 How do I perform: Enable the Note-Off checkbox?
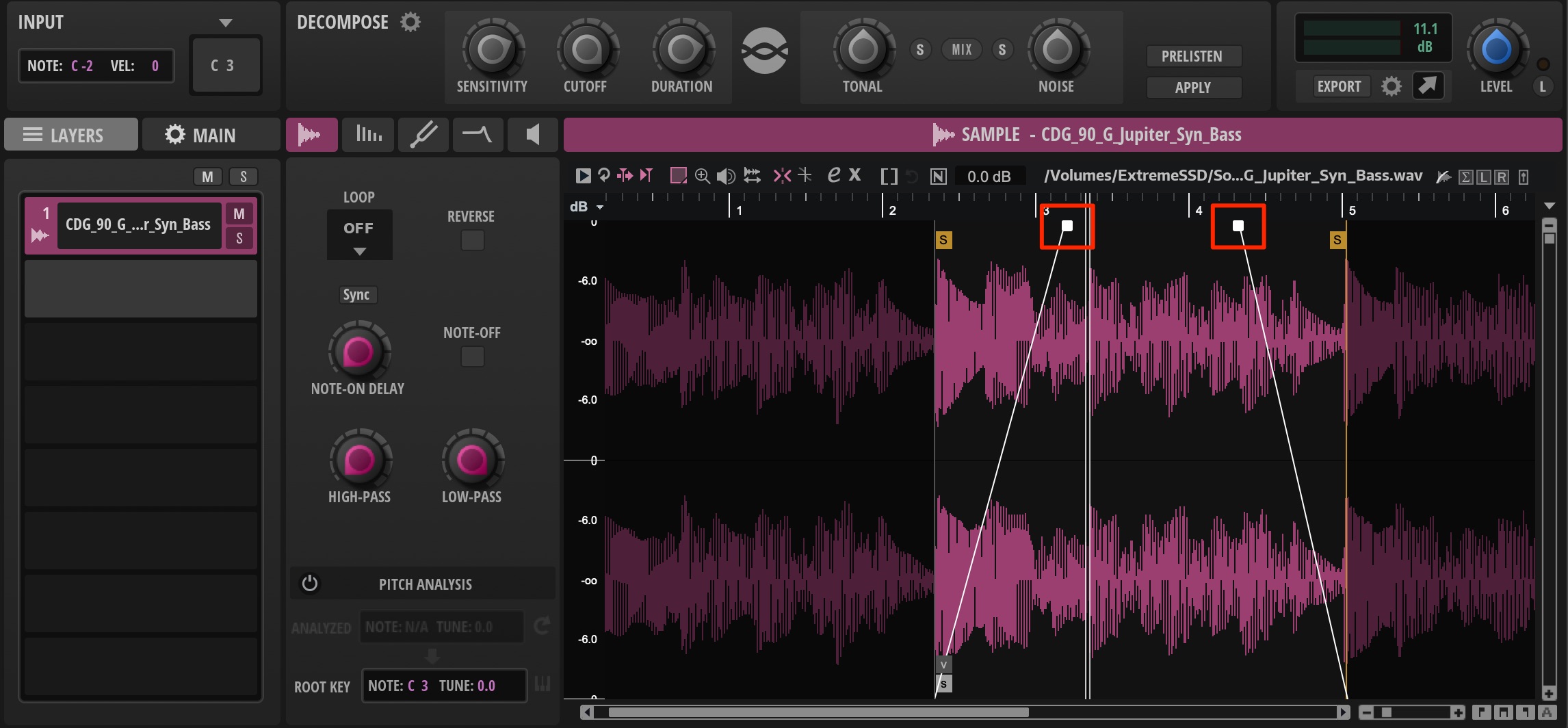(472, 356)
